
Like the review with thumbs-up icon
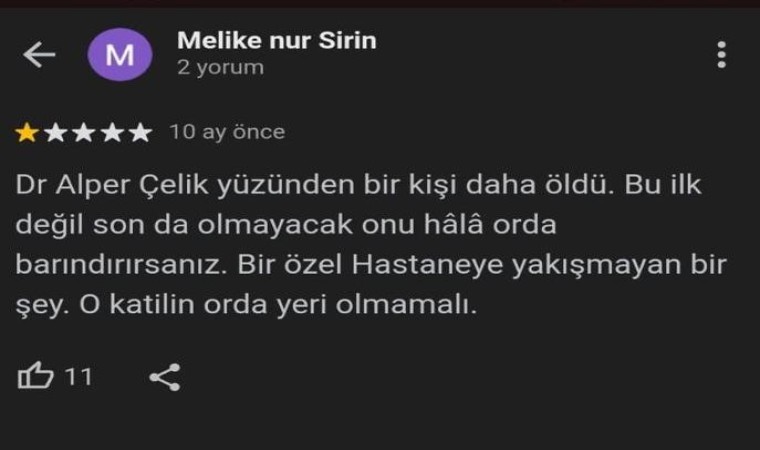point(35,376)
